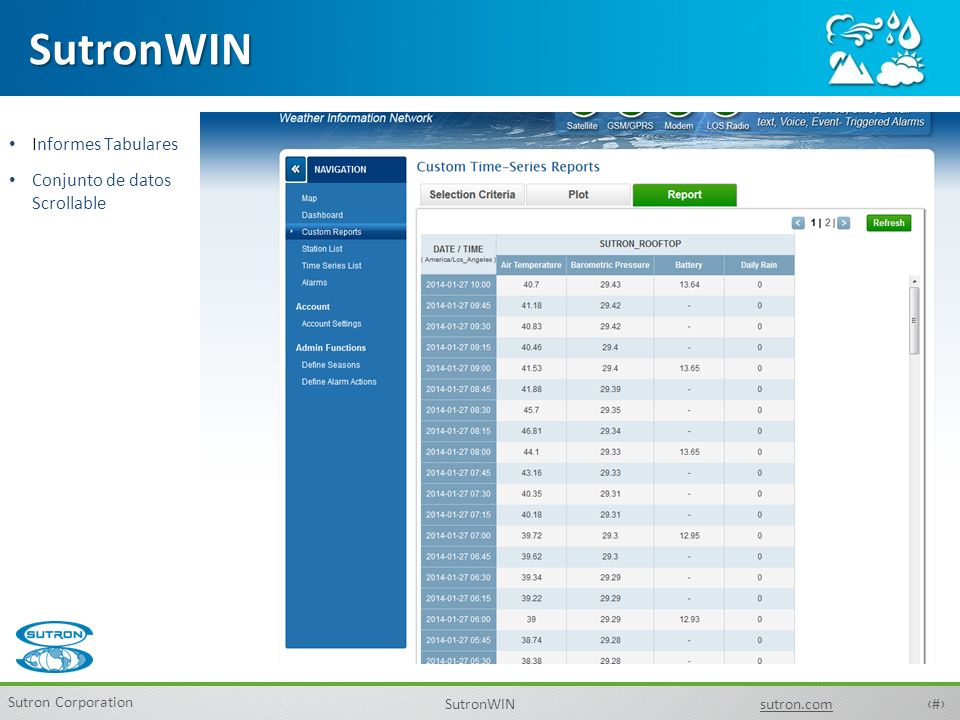Click battery value 12.95

click(x=689, y=536)
